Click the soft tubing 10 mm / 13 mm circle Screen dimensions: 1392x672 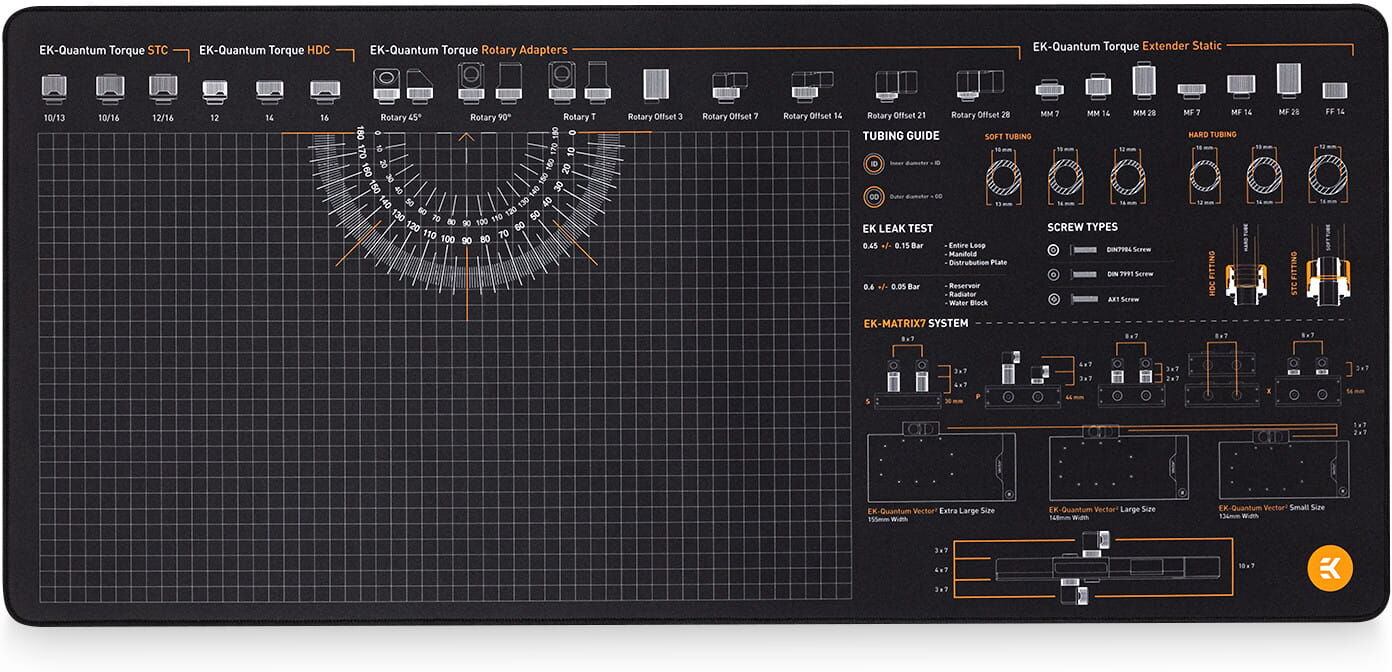click(1003, 179)
